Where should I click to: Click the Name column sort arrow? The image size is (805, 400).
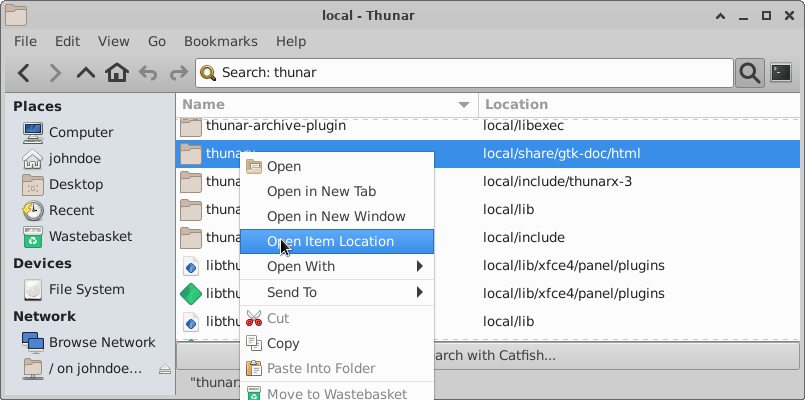pos(464,105)
